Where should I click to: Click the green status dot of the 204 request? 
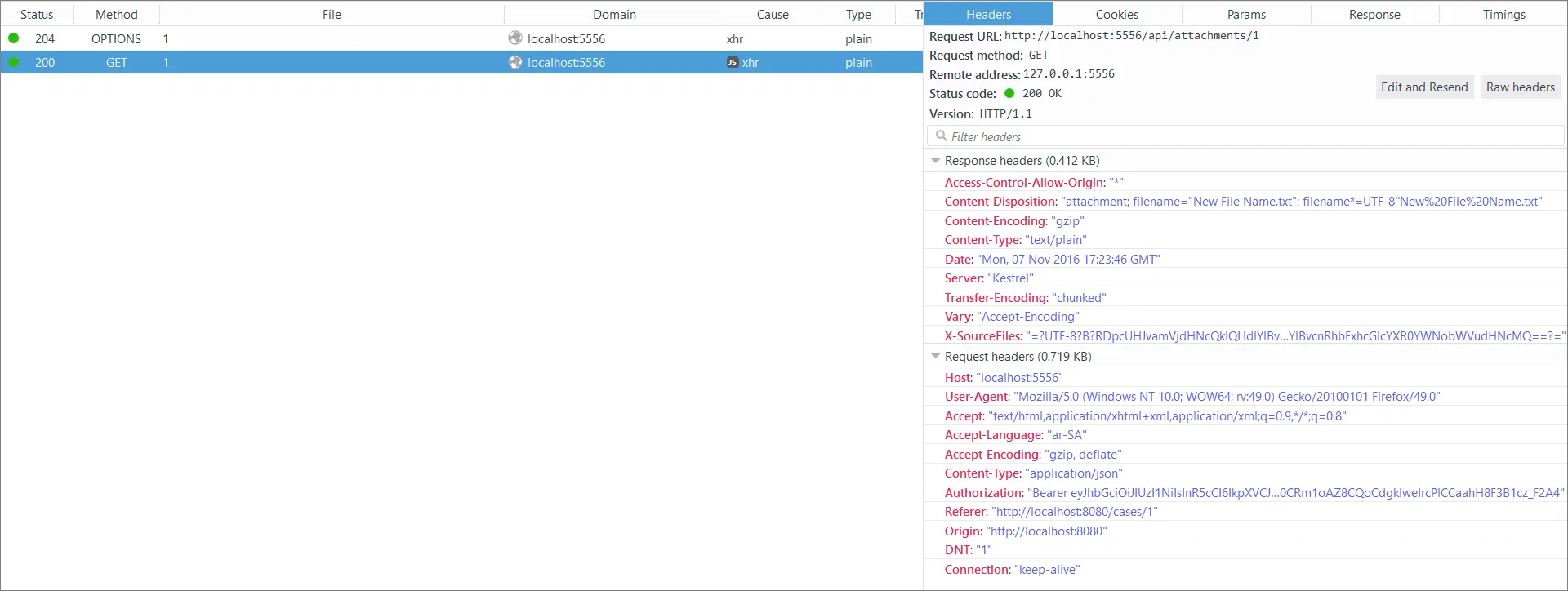[x=14, y=38]
